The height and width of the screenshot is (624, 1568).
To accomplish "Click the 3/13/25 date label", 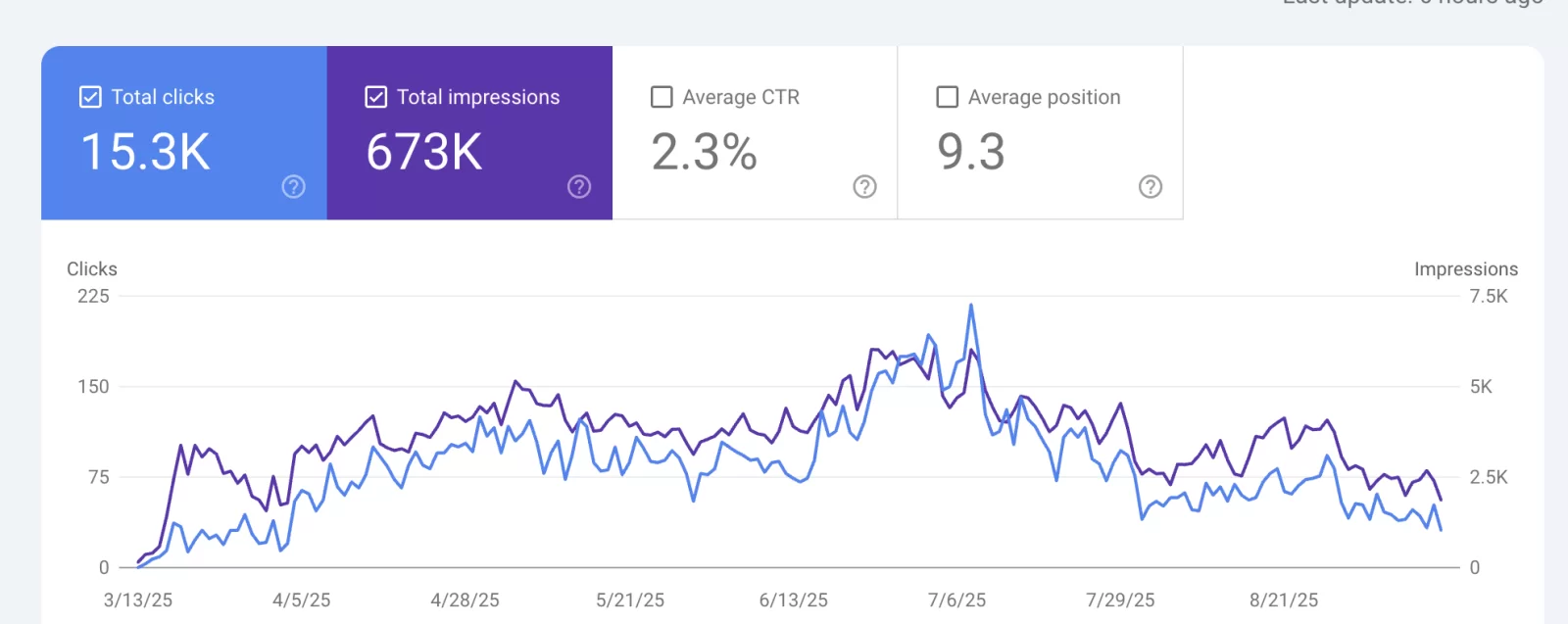I will coord(138,600).
